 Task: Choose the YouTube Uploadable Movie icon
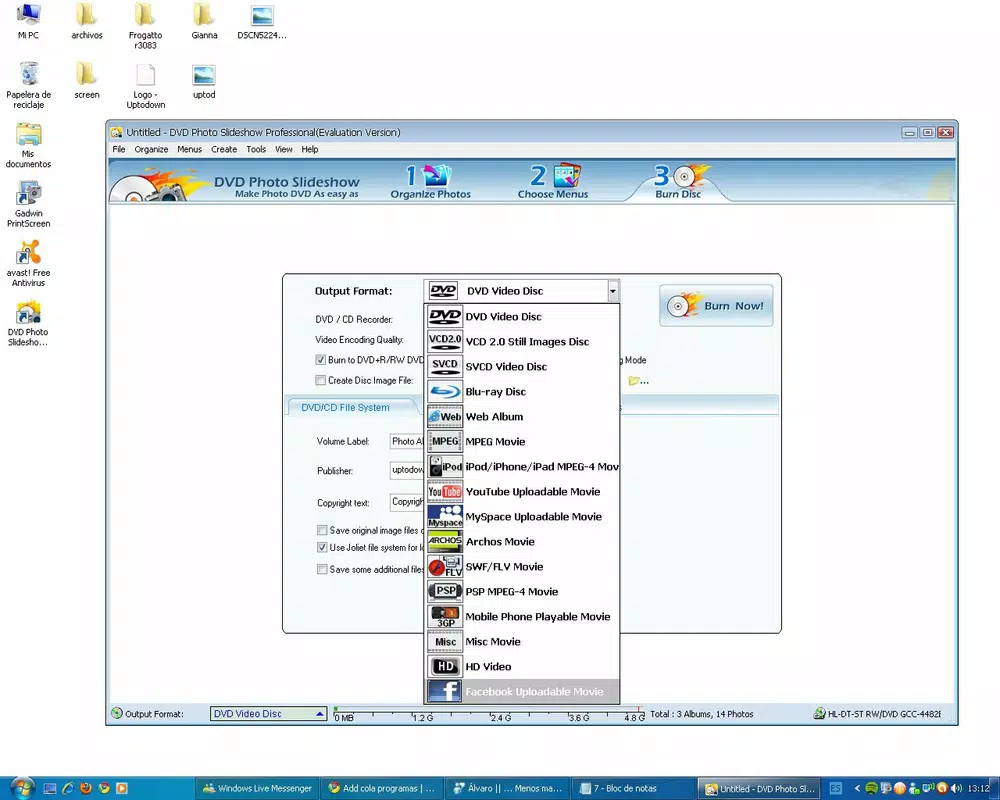coord(445,491)
